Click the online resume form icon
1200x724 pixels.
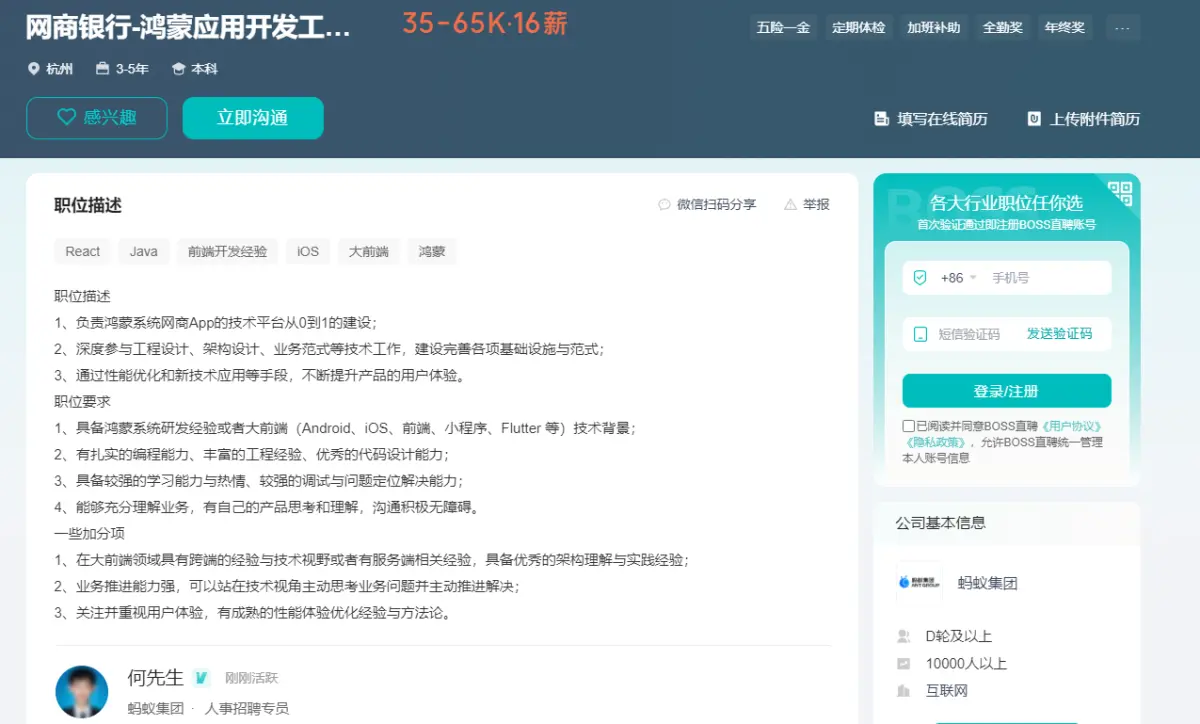(x=881, y=119)
